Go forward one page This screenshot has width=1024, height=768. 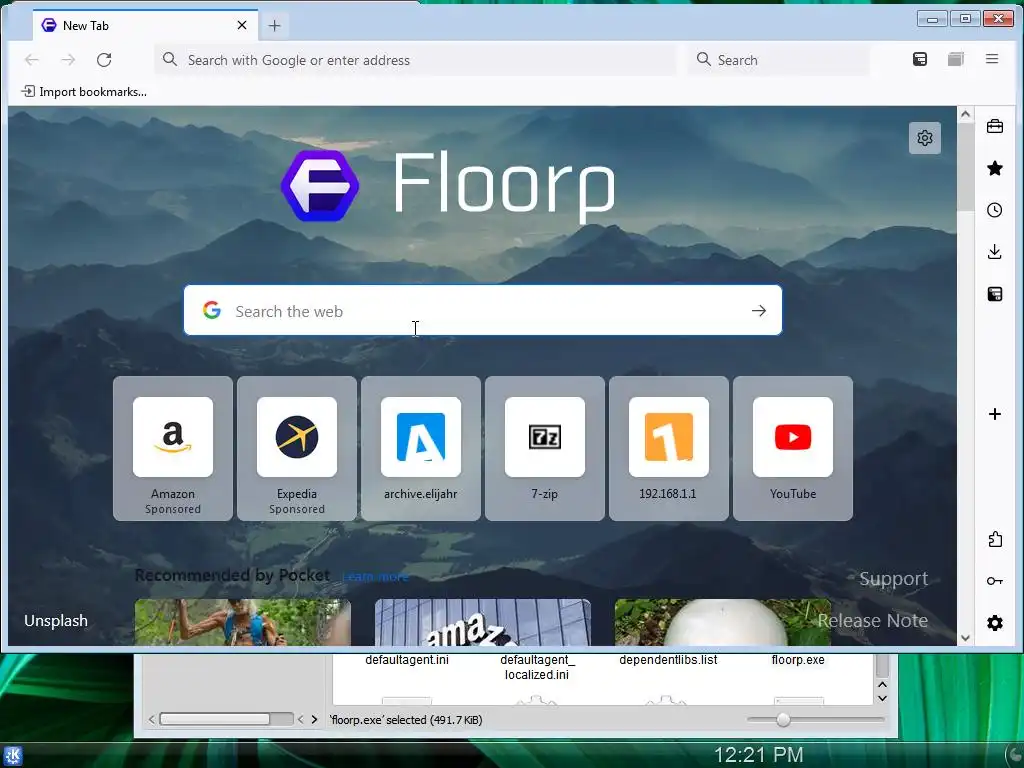pyautogui.click(x=68, y=60)
